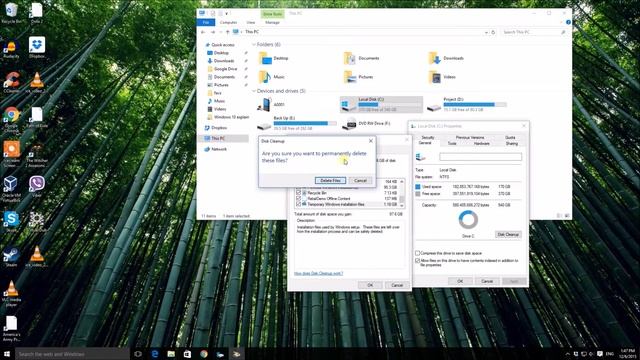Image resolution: width=640 pixels, height=360 pixels.
Task: Click the Refresh button next to address bar
Action: 493,32
